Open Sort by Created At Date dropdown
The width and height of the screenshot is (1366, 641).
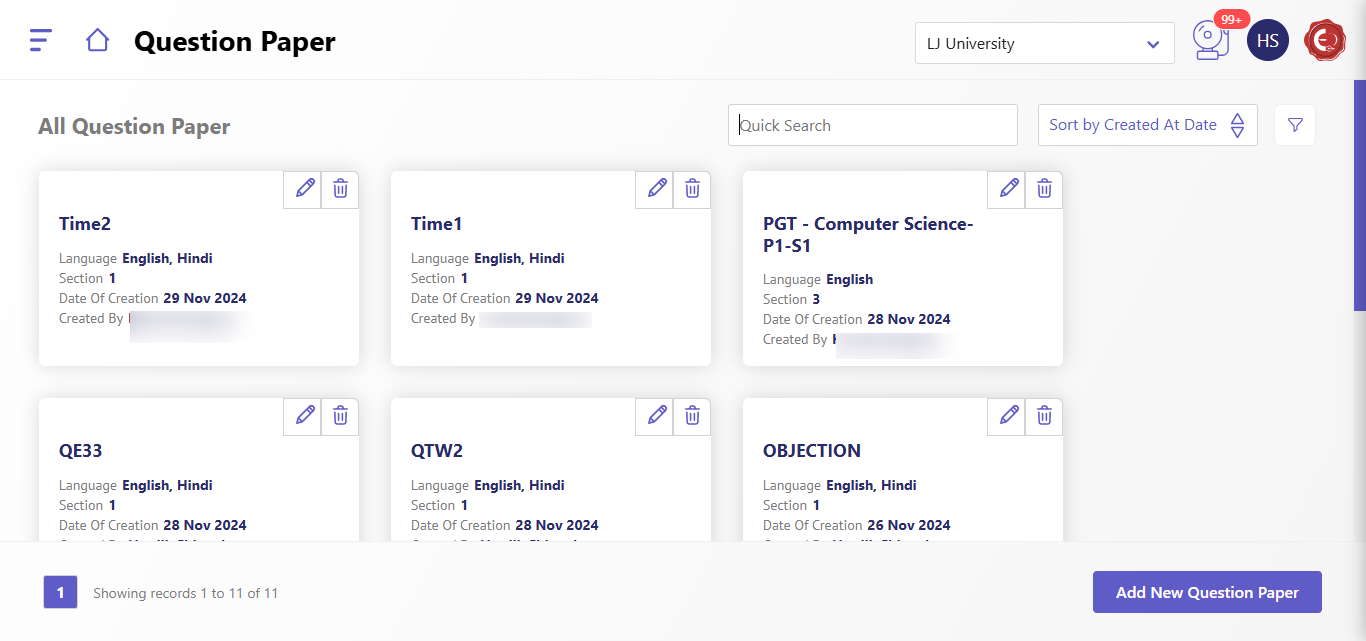pos(1132,125)
